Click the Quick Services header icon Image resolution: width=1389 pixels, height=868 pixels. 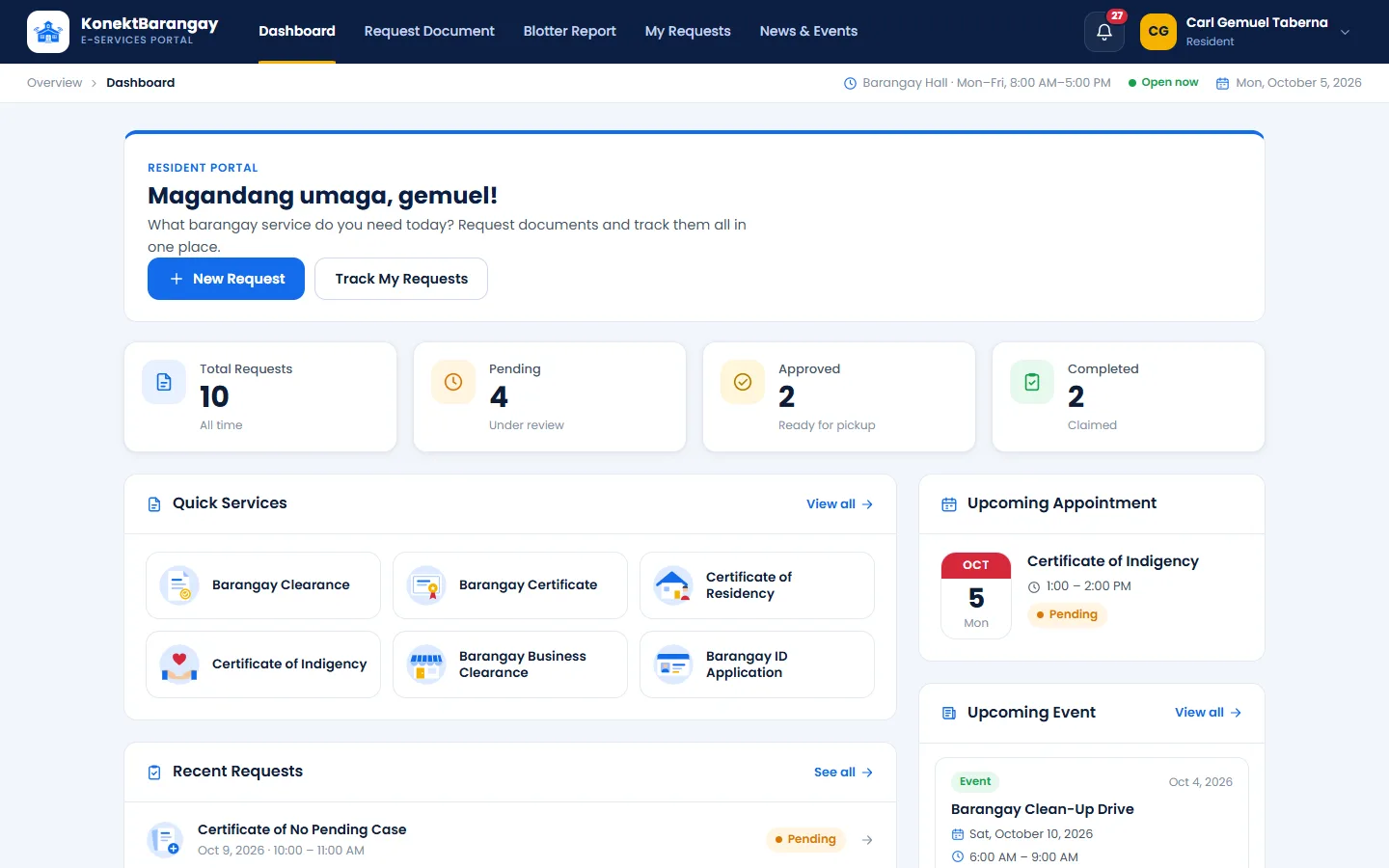[x=154, y=504]
